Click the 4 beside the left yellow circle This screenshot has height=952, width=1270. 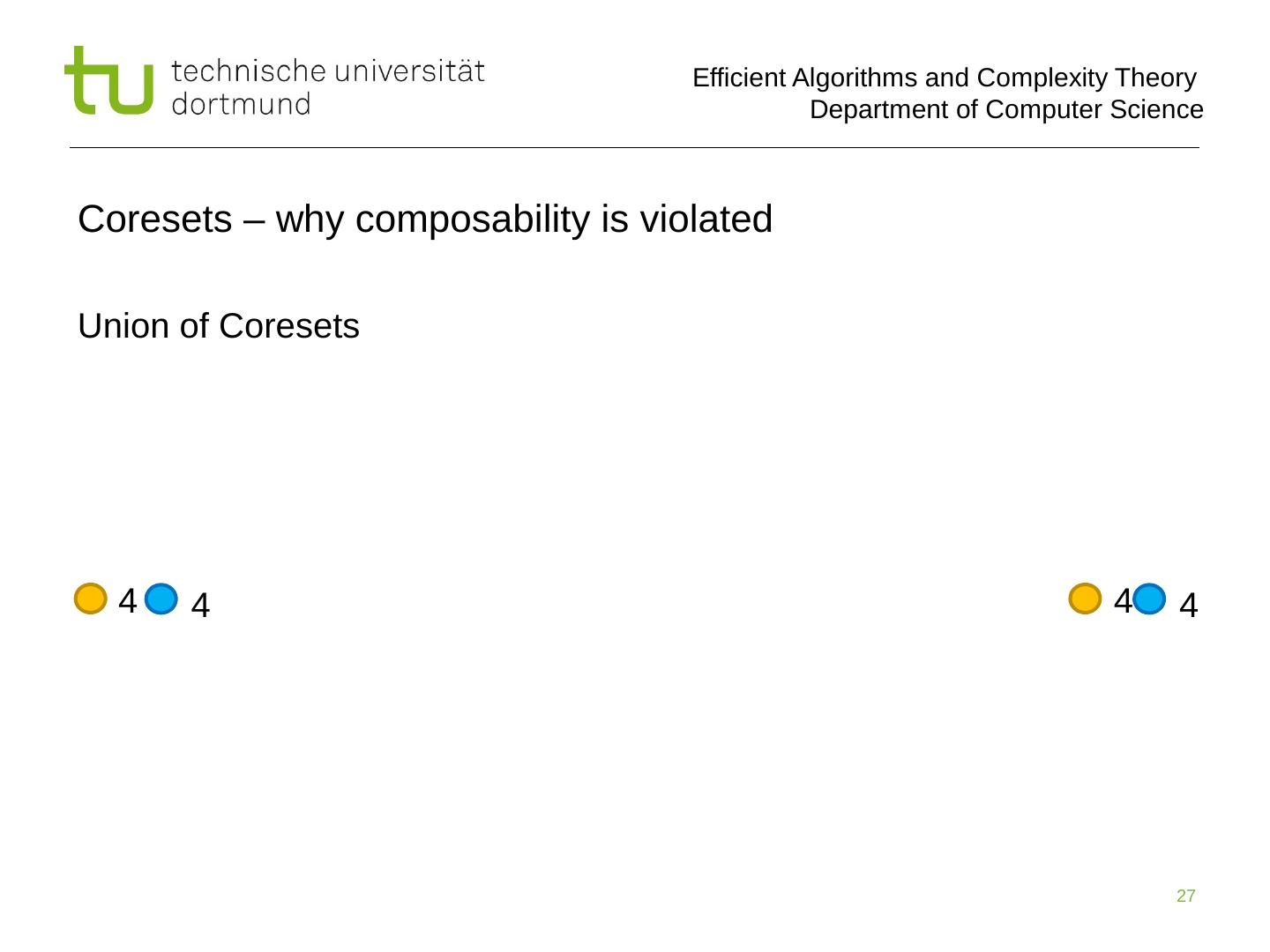coord(127,601)
